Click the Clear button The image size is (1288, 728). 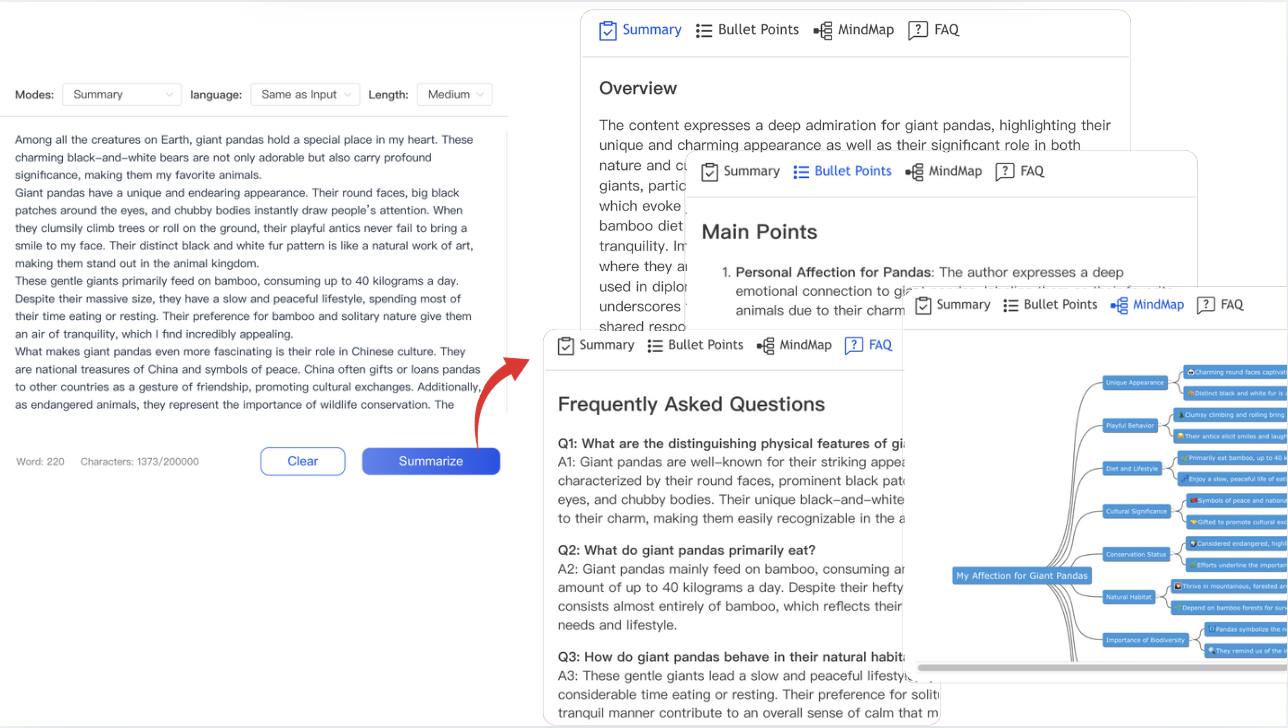303,461
